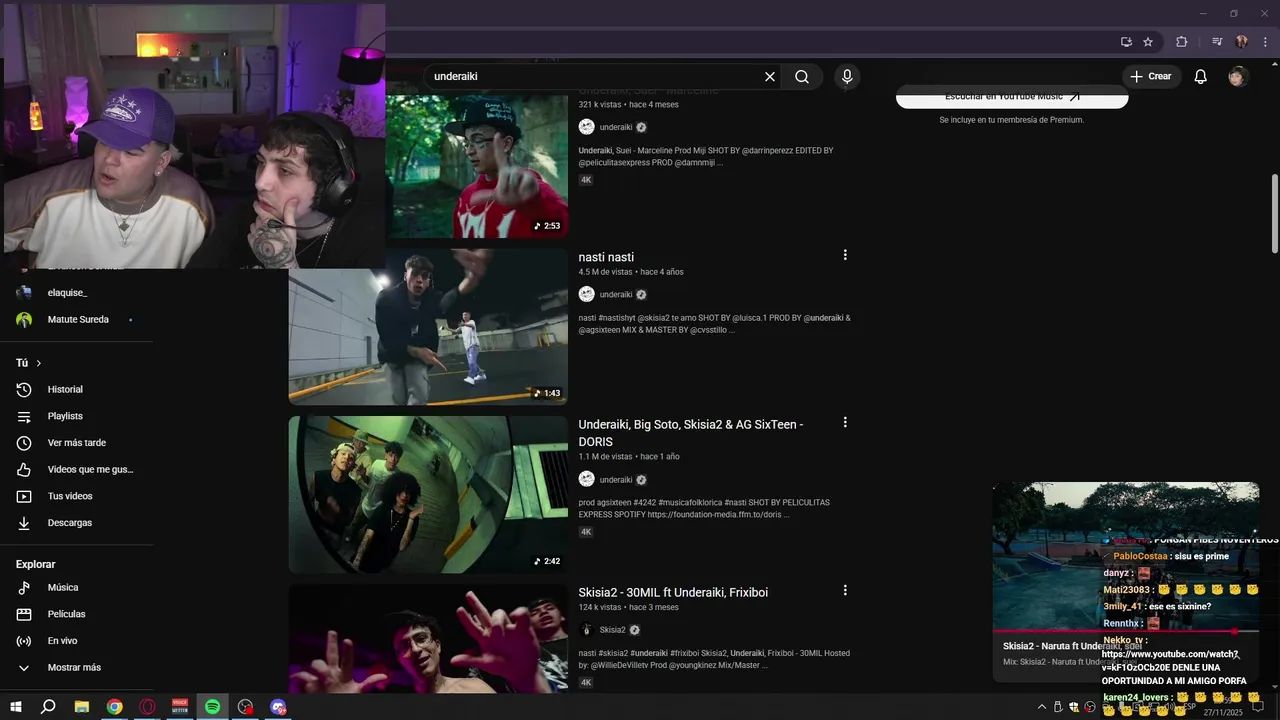
Task: Bookmark this page with the star icon
Action: [1148, 42]
